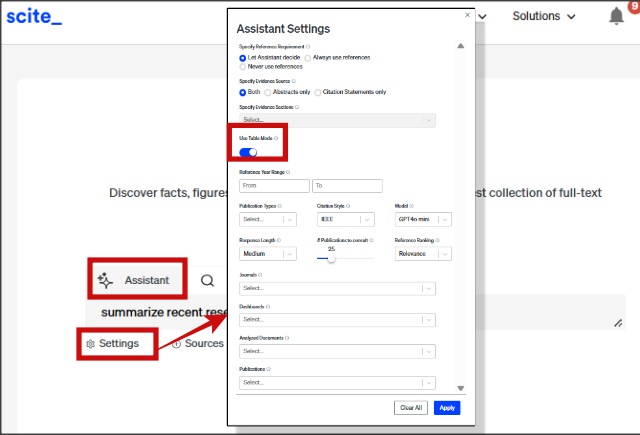
Task: Select the Always use references radio option
Action: pyautogui.click(x=308, y=58)
